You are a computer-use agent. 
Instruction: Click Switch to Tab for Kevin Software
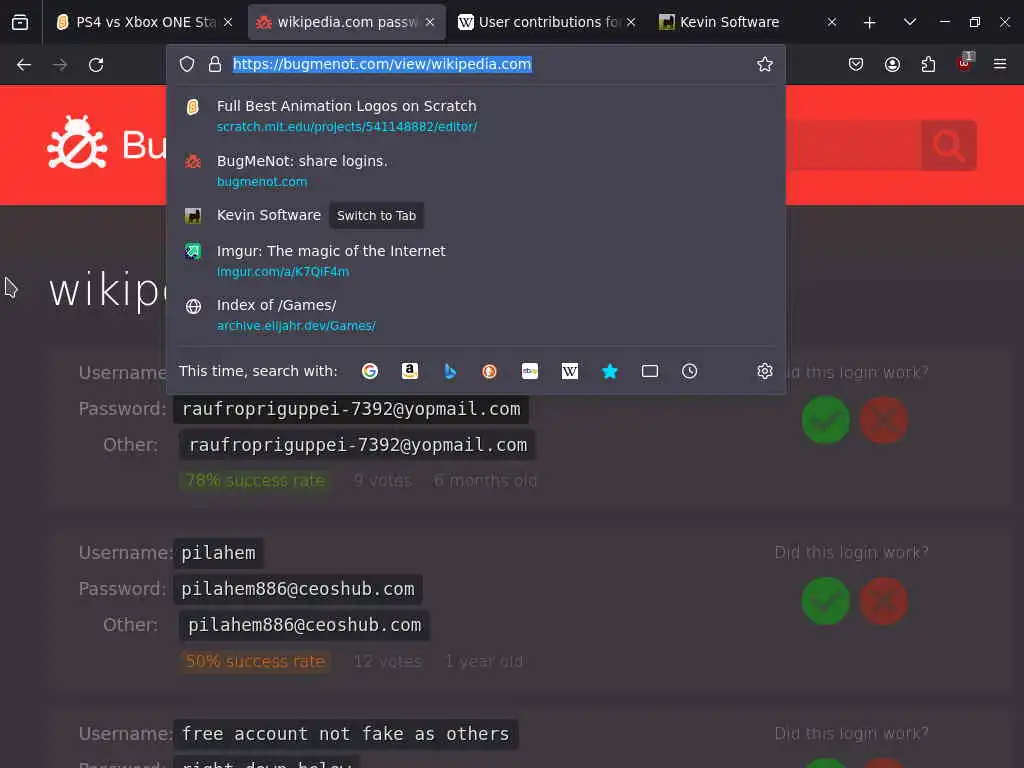tap(376, 216)
